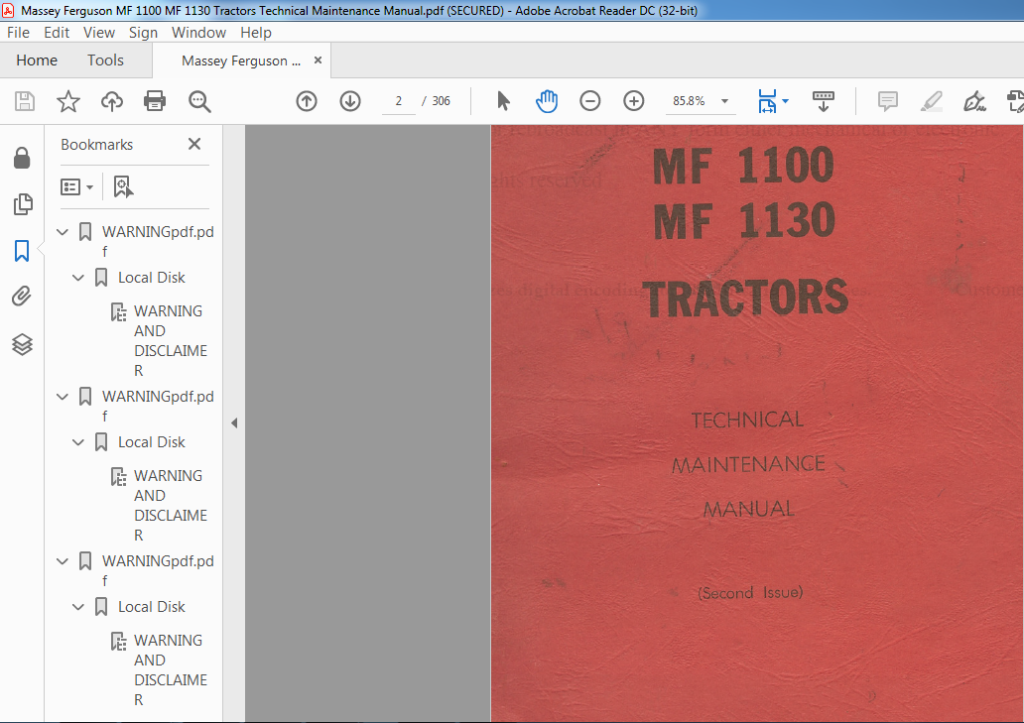
Task: Go to next page arrow
Action: coord(350,101)
